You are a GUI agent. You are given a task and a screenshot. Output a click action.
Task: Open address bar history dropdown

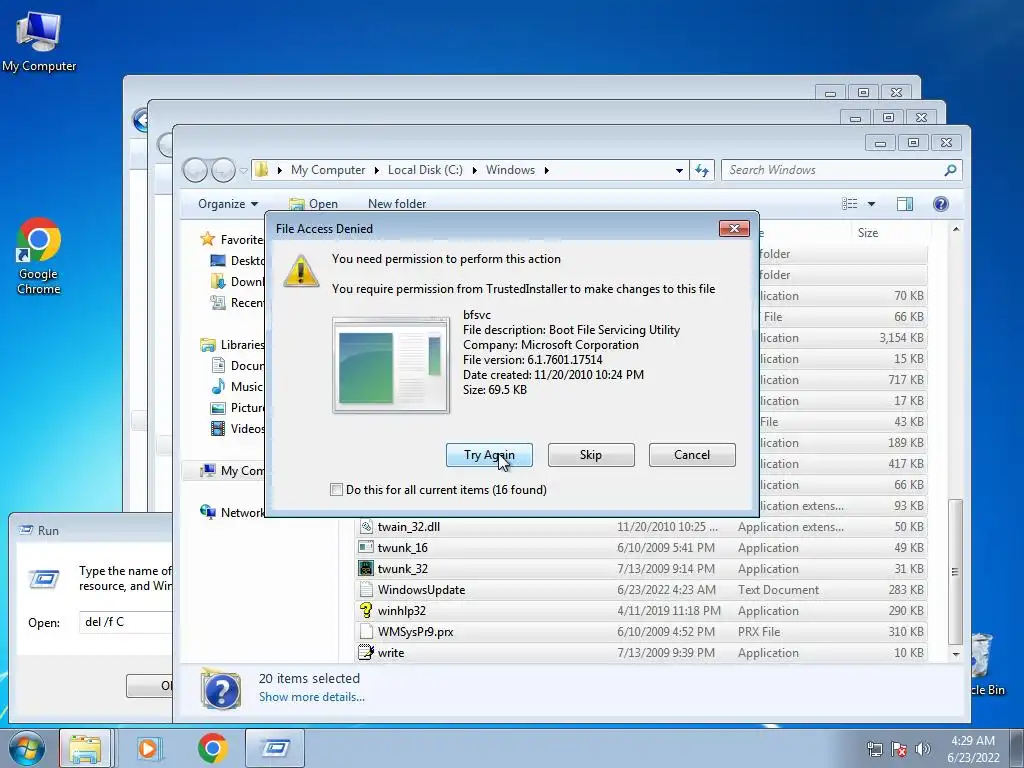(x=679, y=170)
